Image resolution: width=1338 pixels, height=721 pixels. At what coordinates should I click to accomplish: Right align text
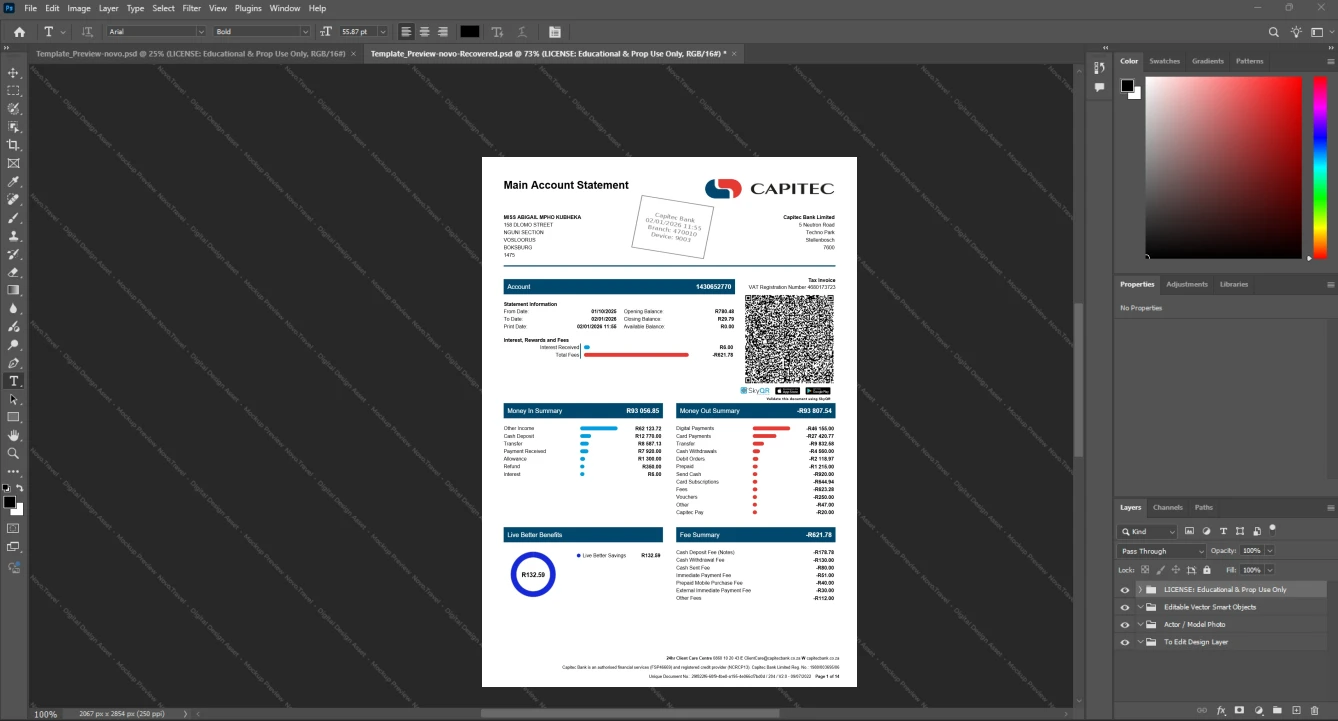tap(442, 32)
